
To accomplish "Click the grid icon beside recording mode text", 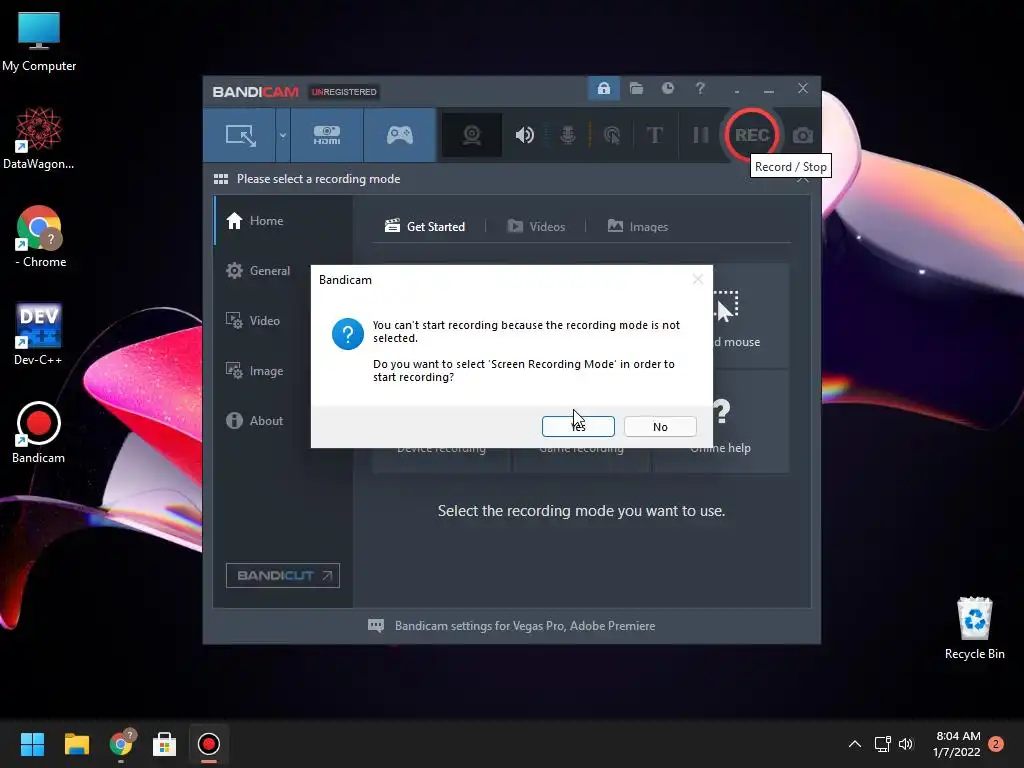I will point(221,179).
